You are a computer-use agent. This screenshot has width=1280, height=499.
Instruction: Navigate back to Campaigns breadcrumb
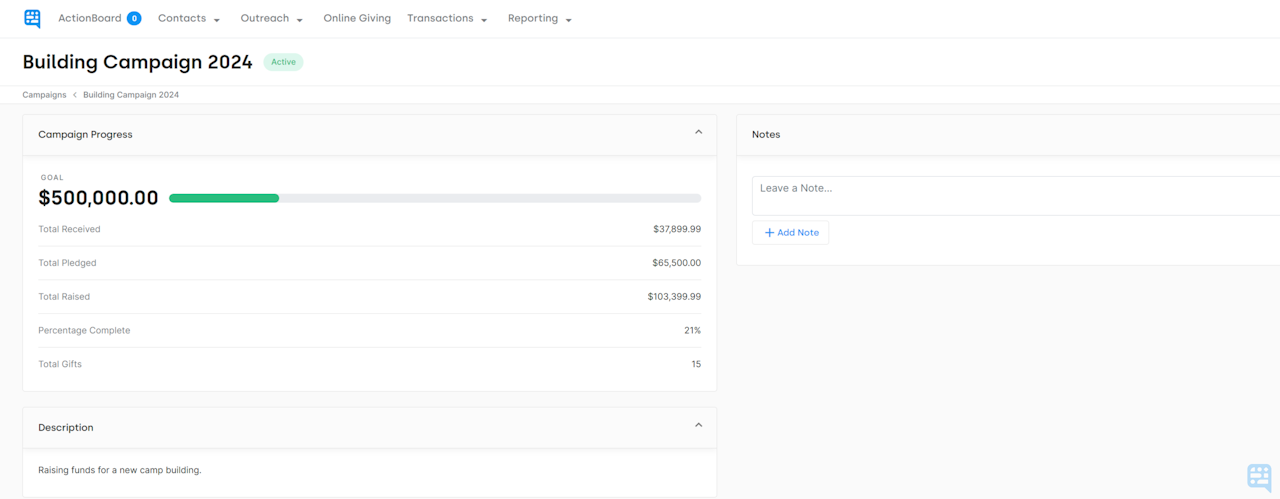tap(44, 95)
